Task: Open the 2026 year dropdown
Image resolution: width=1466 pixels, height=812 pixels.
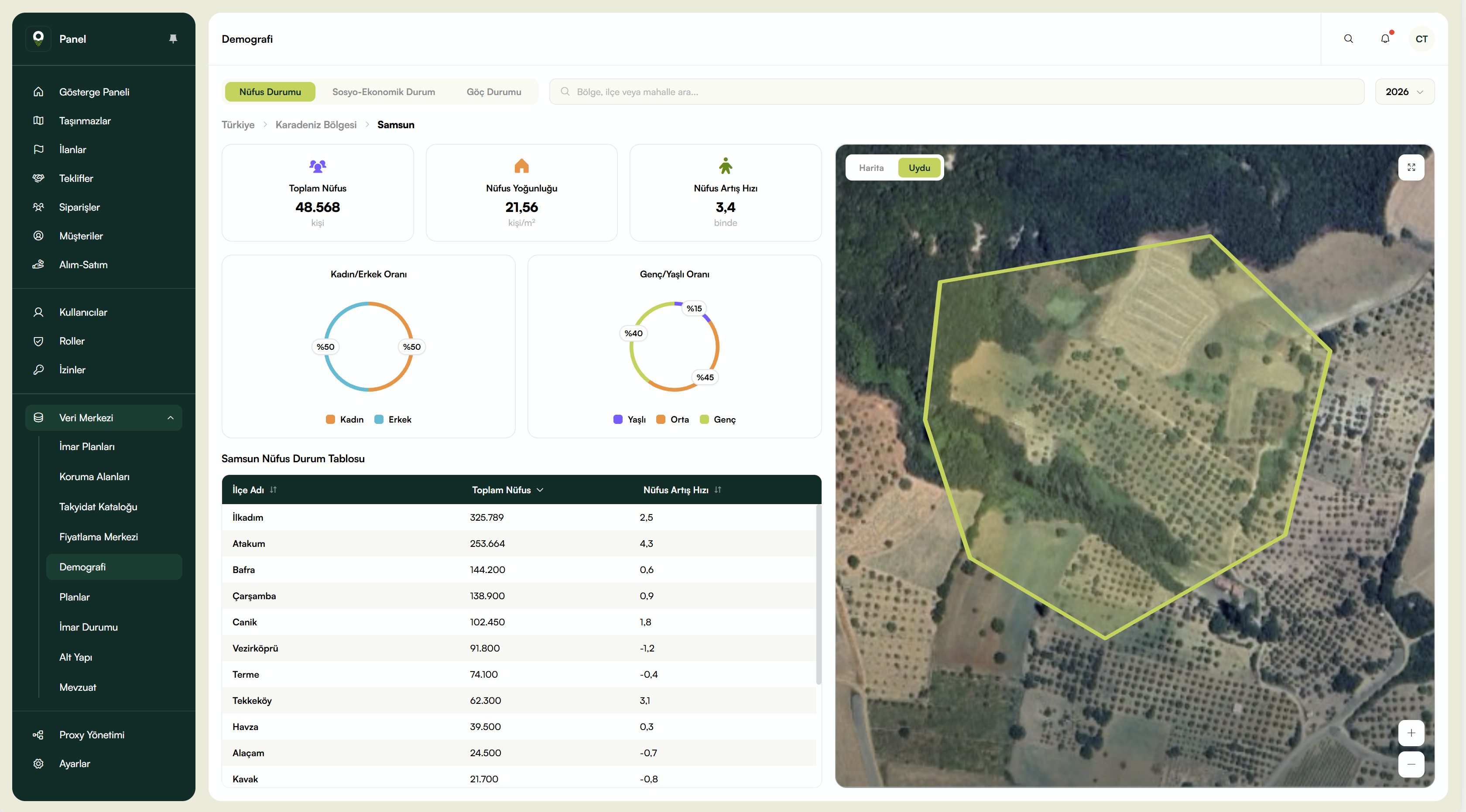Action: [1404, 92]
